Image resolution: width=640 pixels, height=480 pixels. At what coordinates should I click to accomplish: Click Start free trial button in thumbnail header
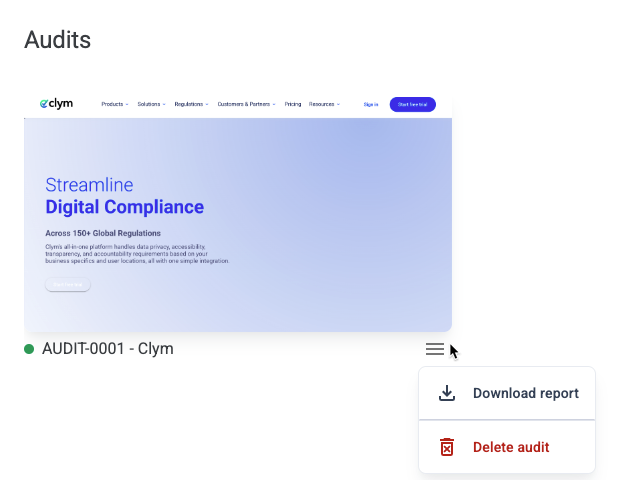[413, 104]
